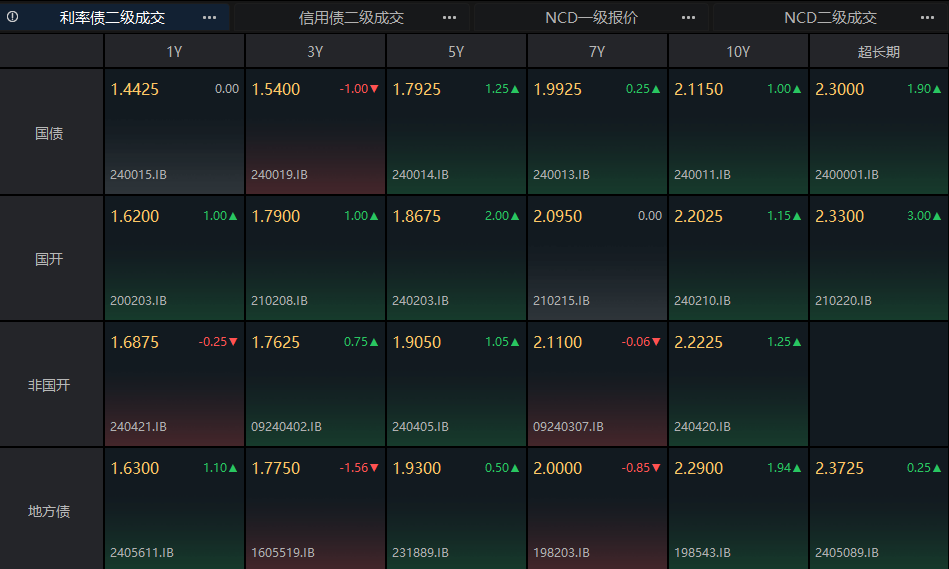Viewport: 949px width, 569px height.
Task: Click bond code 240015.IB
Action: coord(138,174)
